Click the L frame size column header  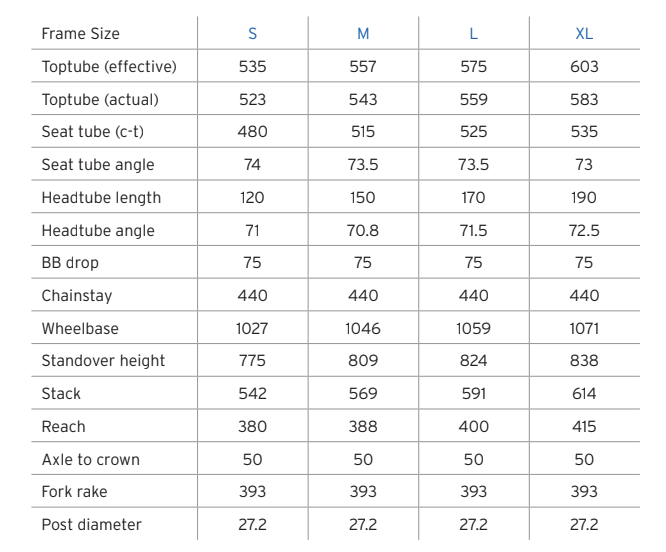pyautogui.click(x=473, y=34)
